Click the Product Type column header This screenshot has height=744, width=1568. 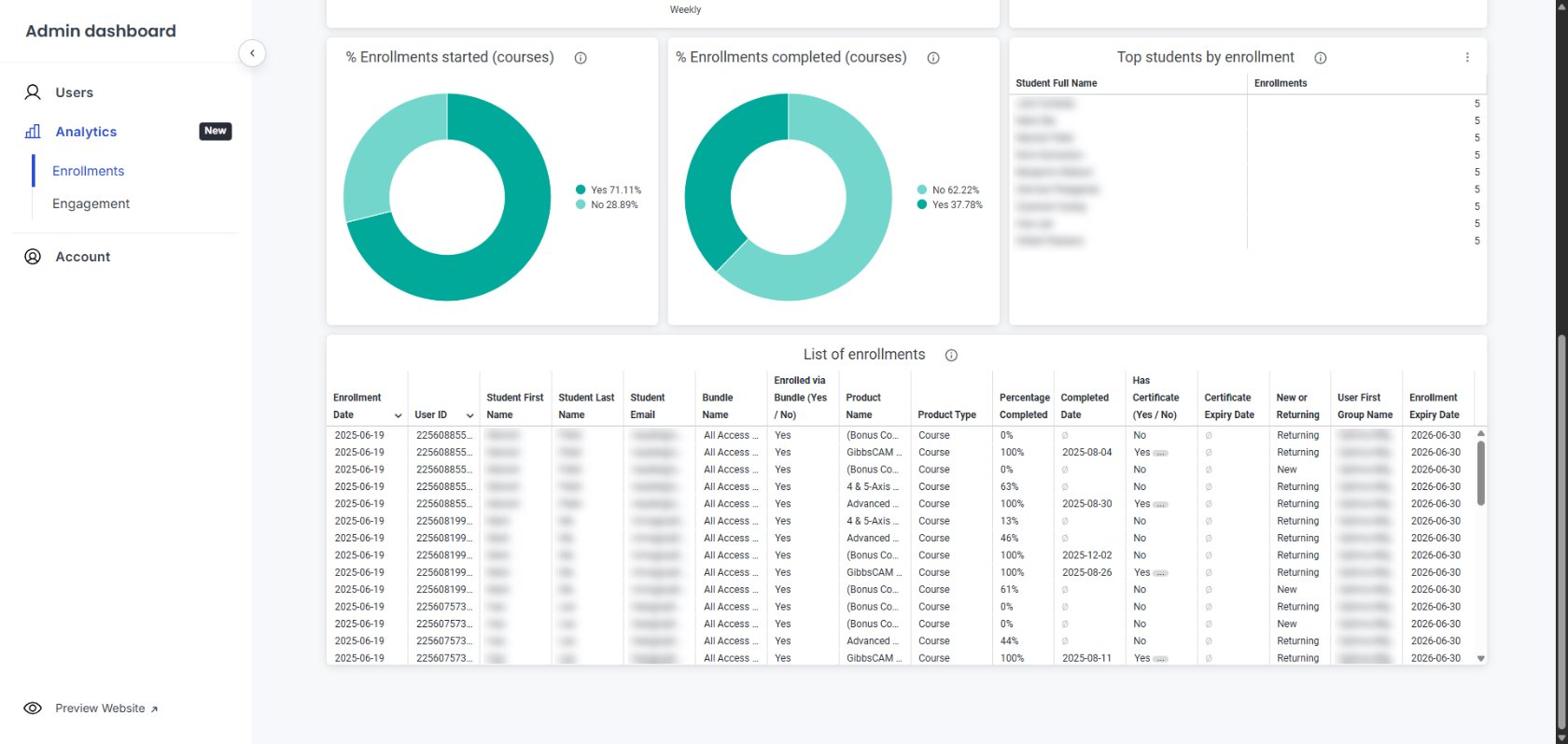(x=946, y=414)
